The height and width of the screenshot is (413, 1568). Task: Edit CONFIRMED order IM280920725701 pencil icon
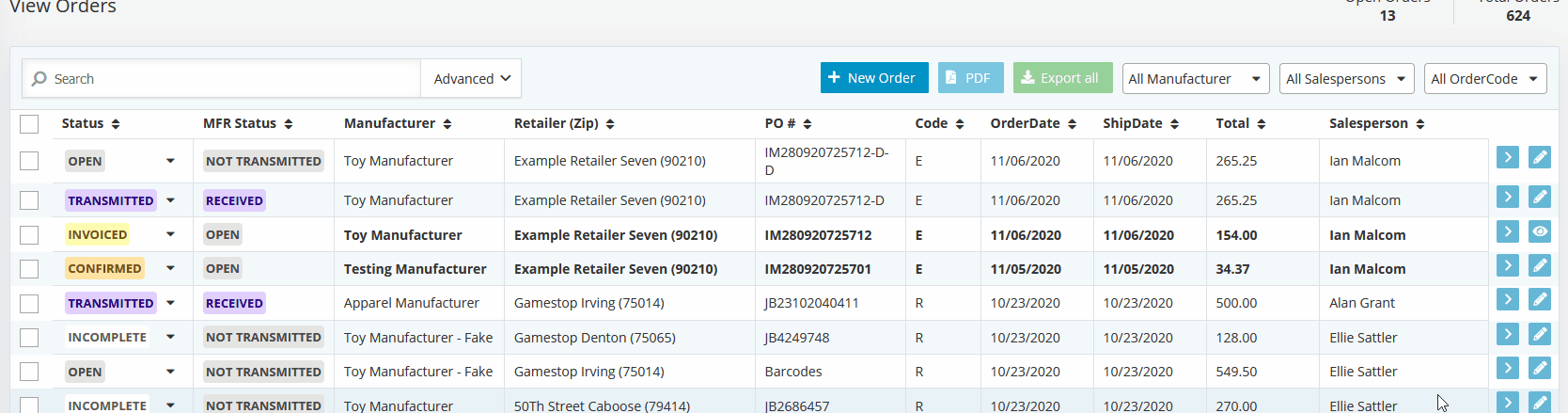pyautogui.click(x=1539, y=265)
